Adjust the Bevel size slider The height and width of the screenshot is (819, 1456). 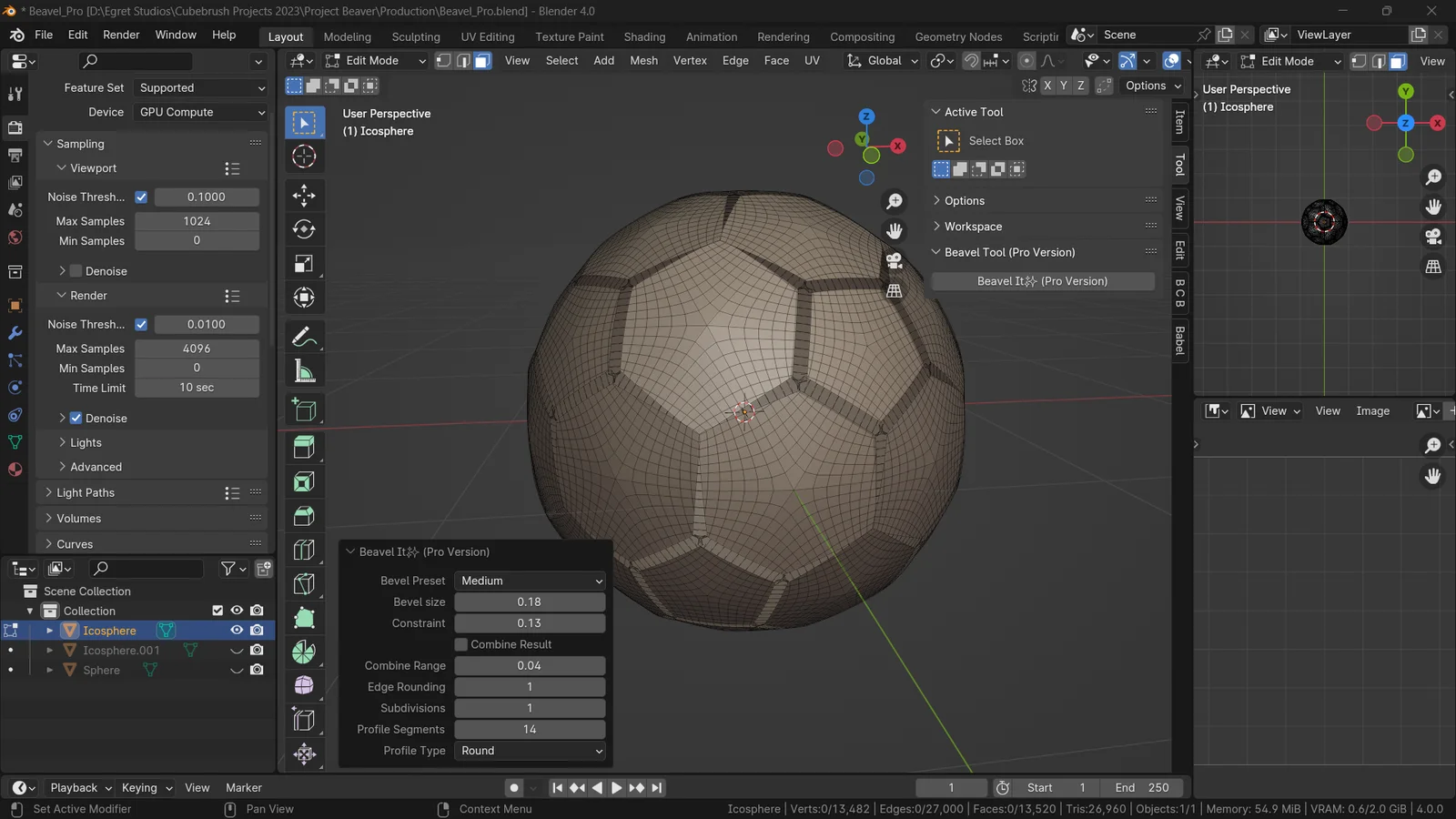[530, 602]
